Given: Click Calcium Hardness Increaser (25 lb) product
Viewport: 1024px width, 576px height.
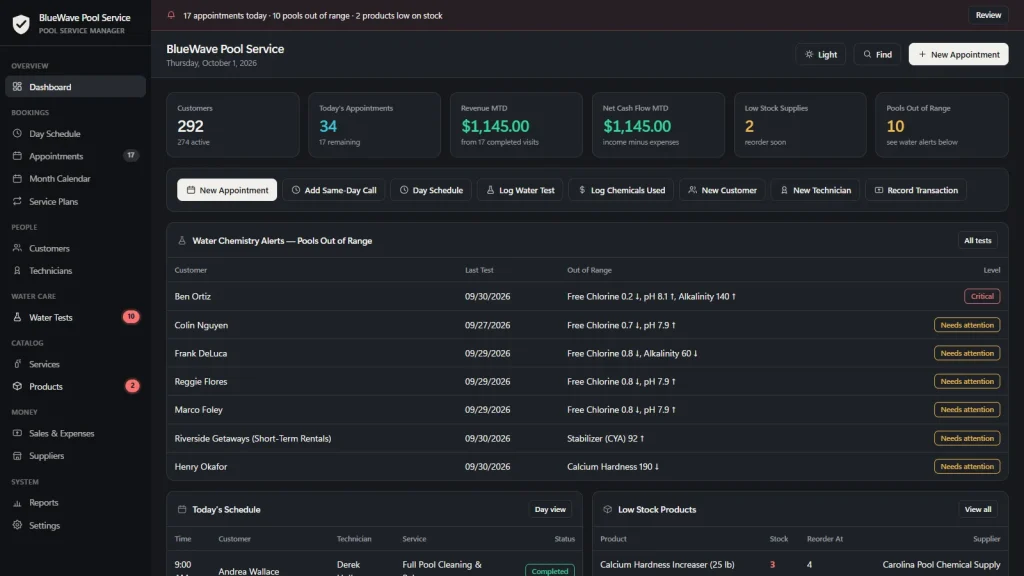Looking at the screenshot, I should point(667,564).
